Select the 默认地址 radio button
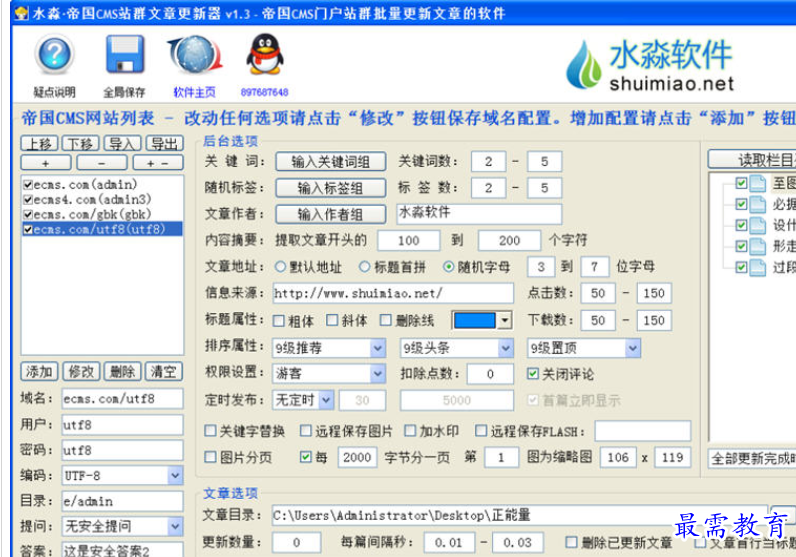The width and height of the screenshot is (796, 557). point(280,266)
